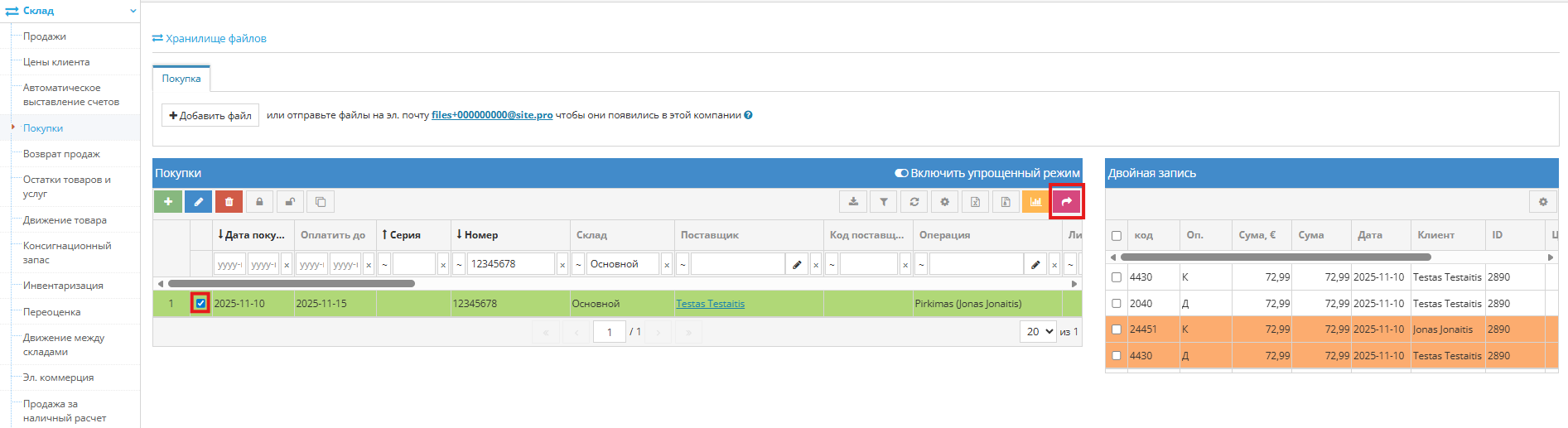Click the copy purchase icon

(x=321, y=201)
